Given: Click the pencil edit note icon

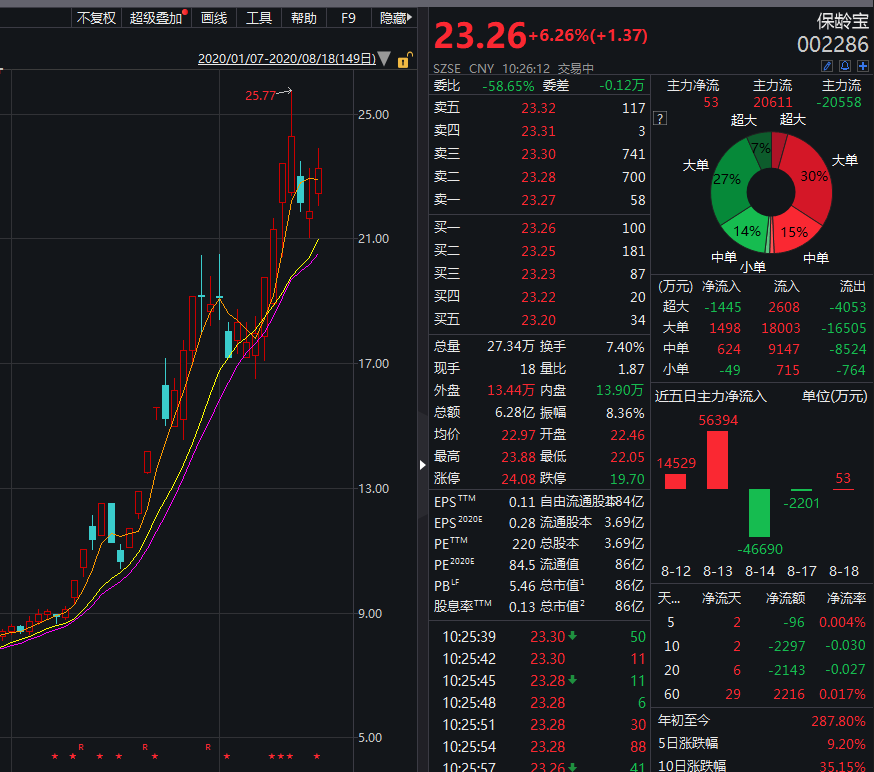Looking at the screenshot, I should pos(827,66).
